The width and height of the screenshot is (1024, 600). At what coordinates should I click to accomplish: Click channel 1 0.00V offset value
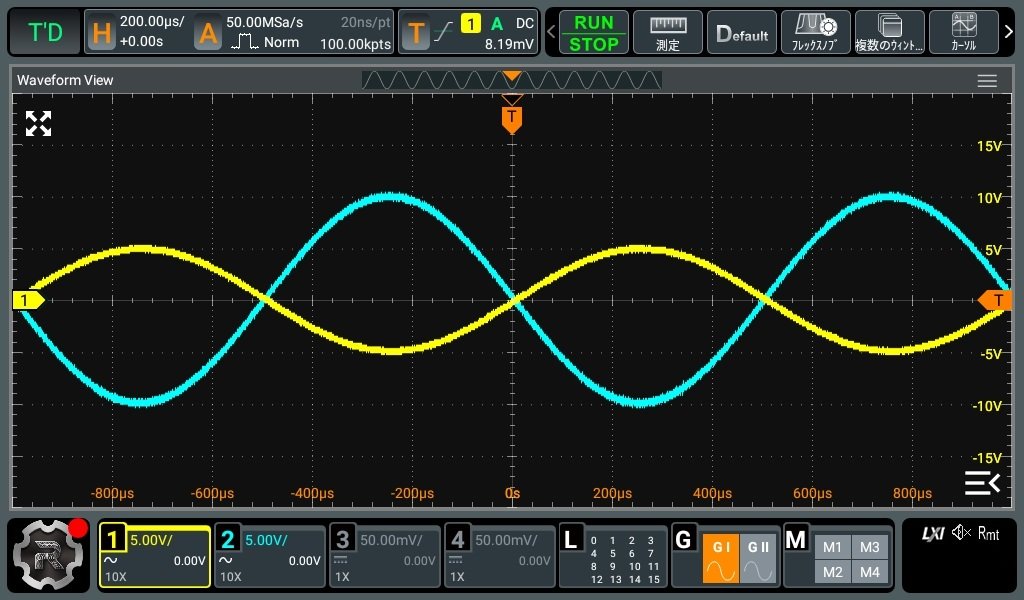tap(189, 561)
